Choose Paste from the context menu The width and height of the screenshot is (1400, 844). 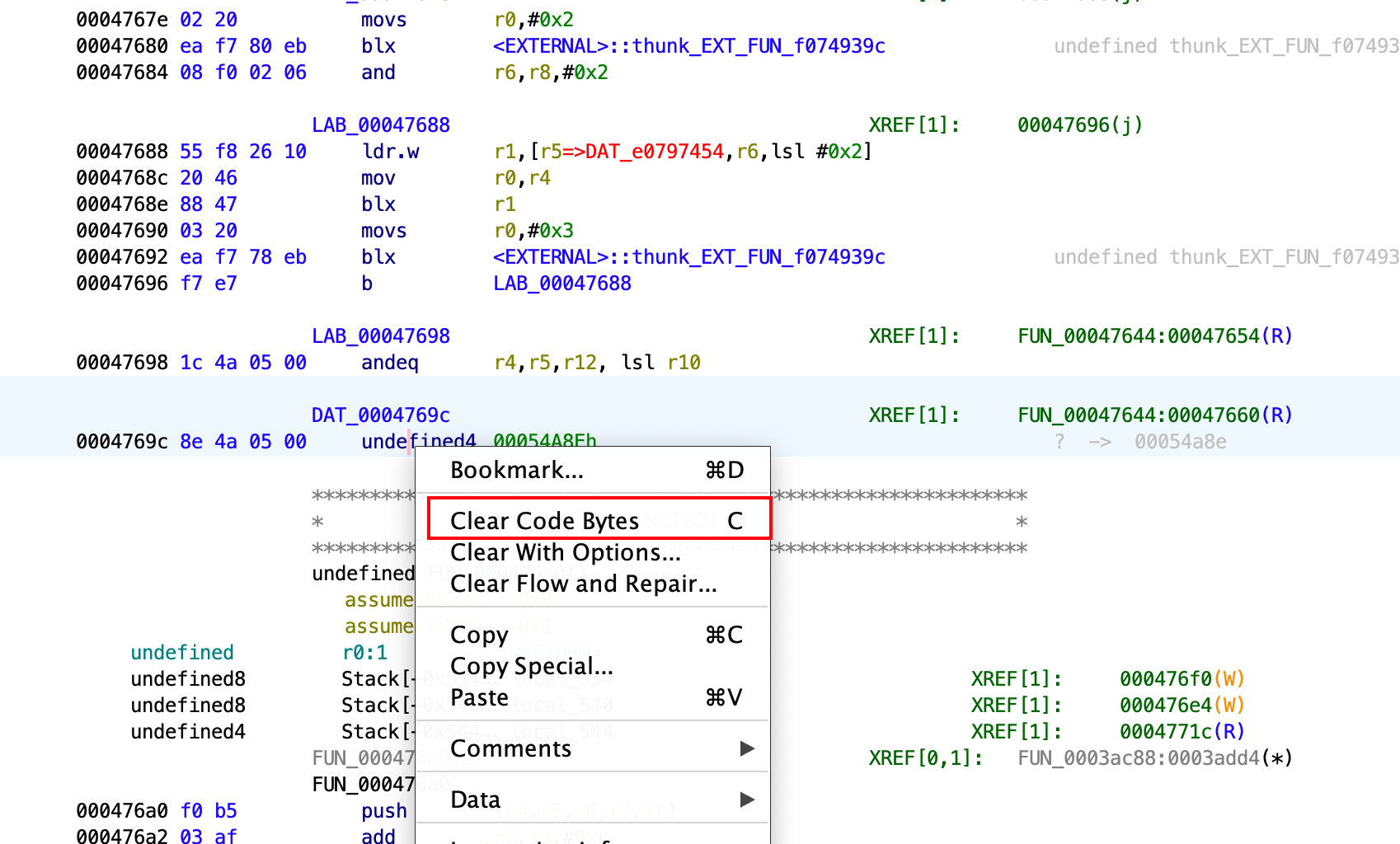point(593,697)
